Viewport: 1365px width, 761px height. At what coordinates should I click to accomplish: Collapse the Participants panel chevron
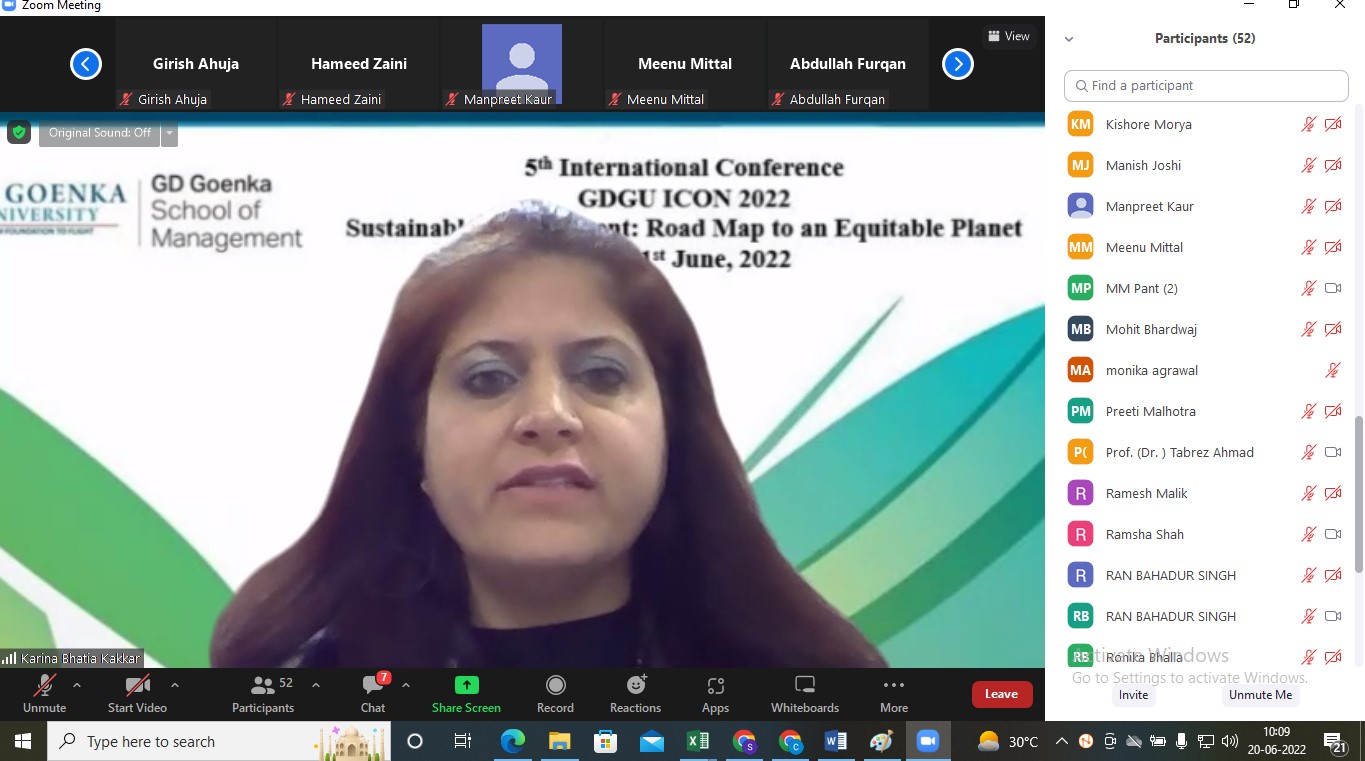1069,39
